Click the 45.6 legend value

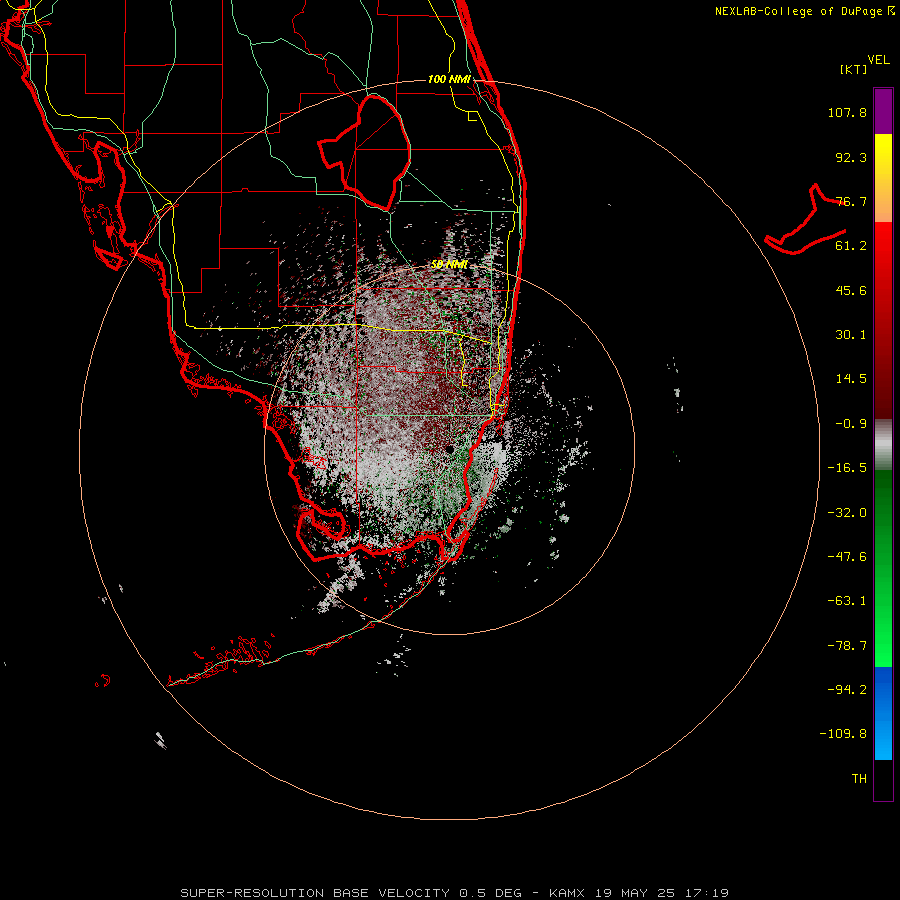(x=851, y=290)
